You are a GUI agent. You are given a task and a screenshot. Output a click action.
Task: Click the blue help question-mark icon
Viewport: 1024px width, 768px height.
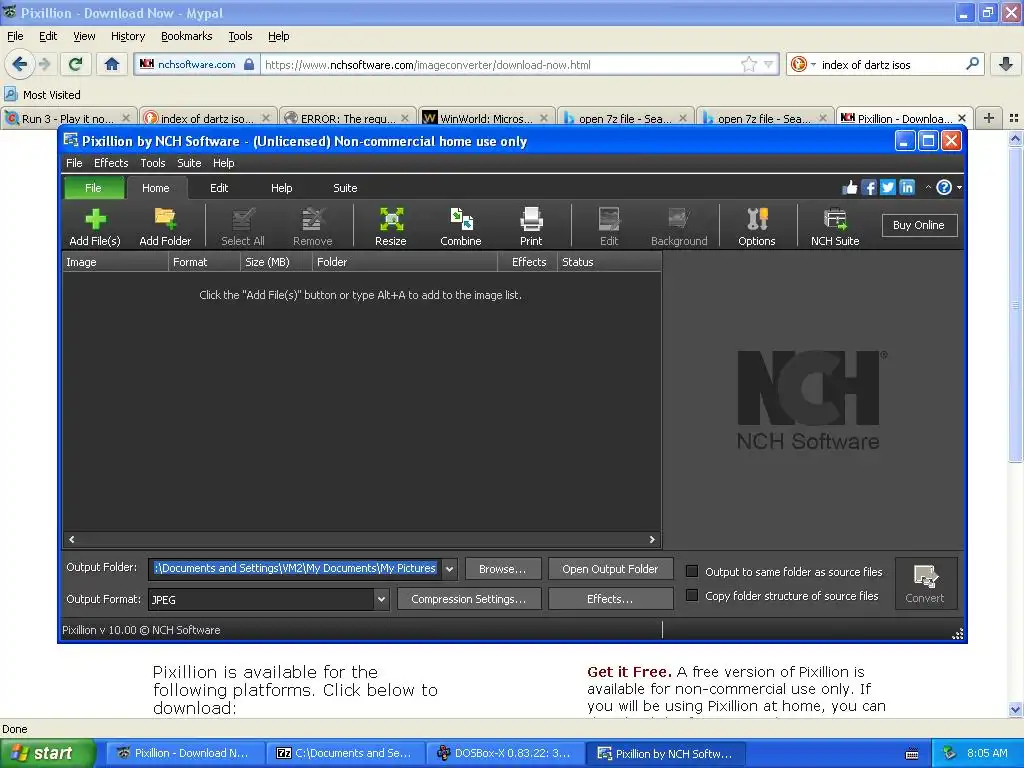tap(944, 187)
